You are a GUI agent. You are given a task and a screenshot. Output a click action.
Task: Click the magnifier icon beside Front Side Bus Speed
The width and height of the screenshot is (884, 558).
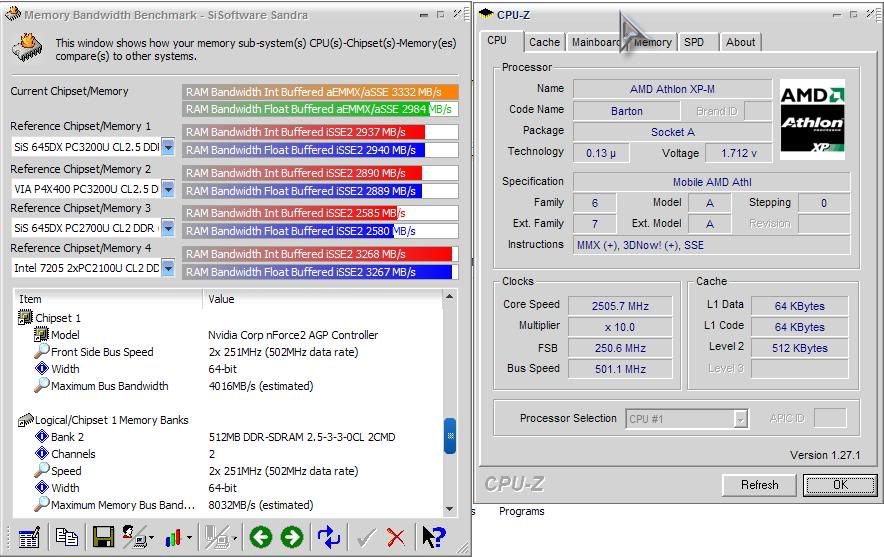pos(42,351)
